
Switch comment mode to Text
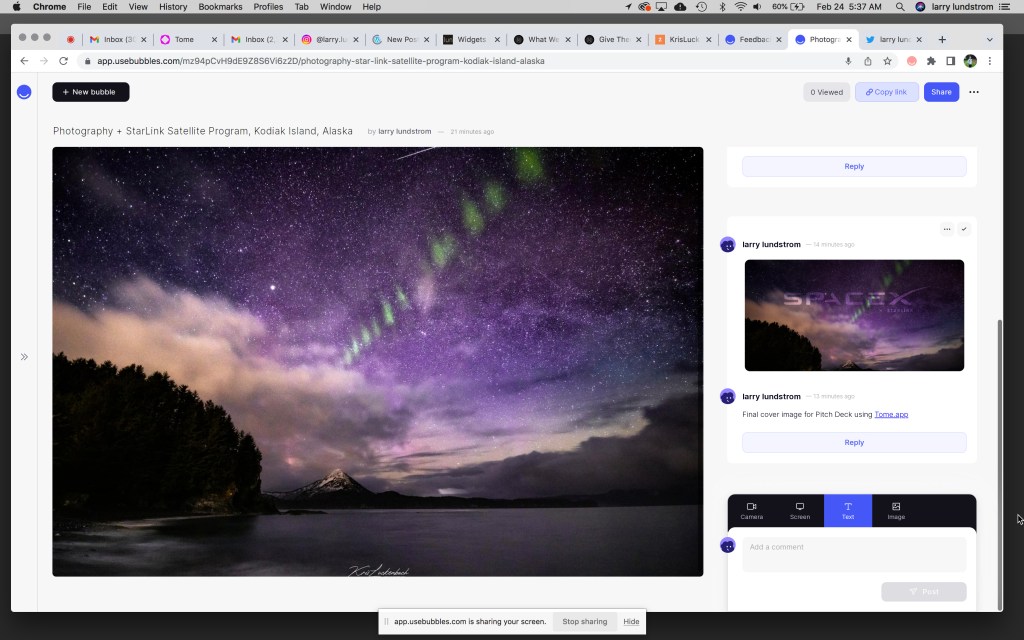coord(848,510)
